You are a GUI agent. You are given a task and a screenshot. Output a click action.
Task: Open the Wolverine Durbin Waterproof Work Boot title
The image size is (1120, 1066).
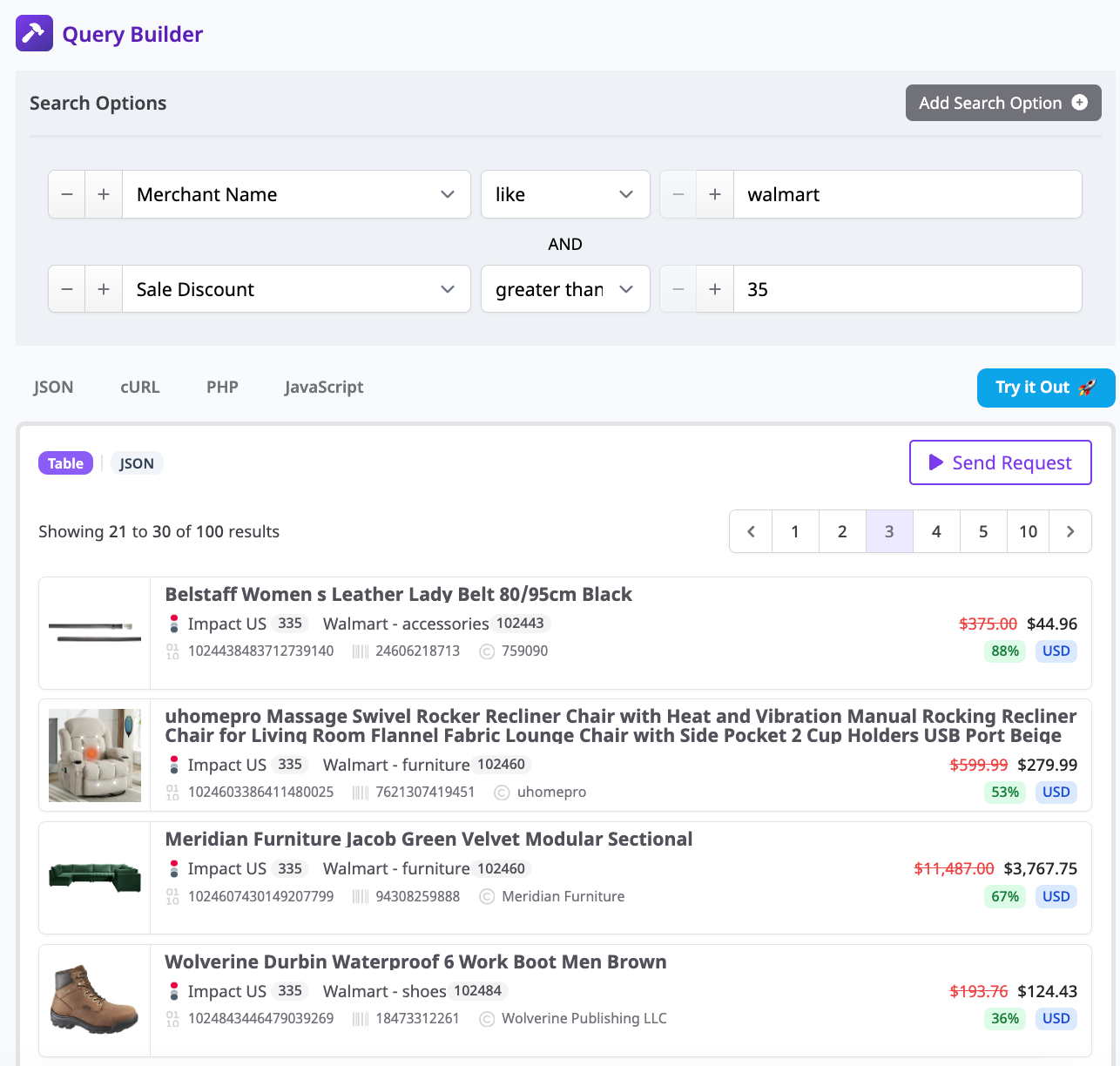coord(415,961)
